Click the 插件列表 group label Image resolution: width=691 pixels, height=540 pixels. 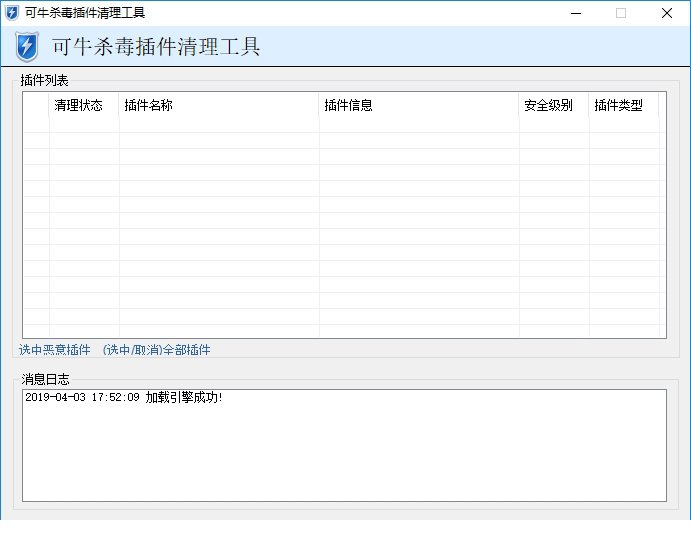(x=45, y=80)
